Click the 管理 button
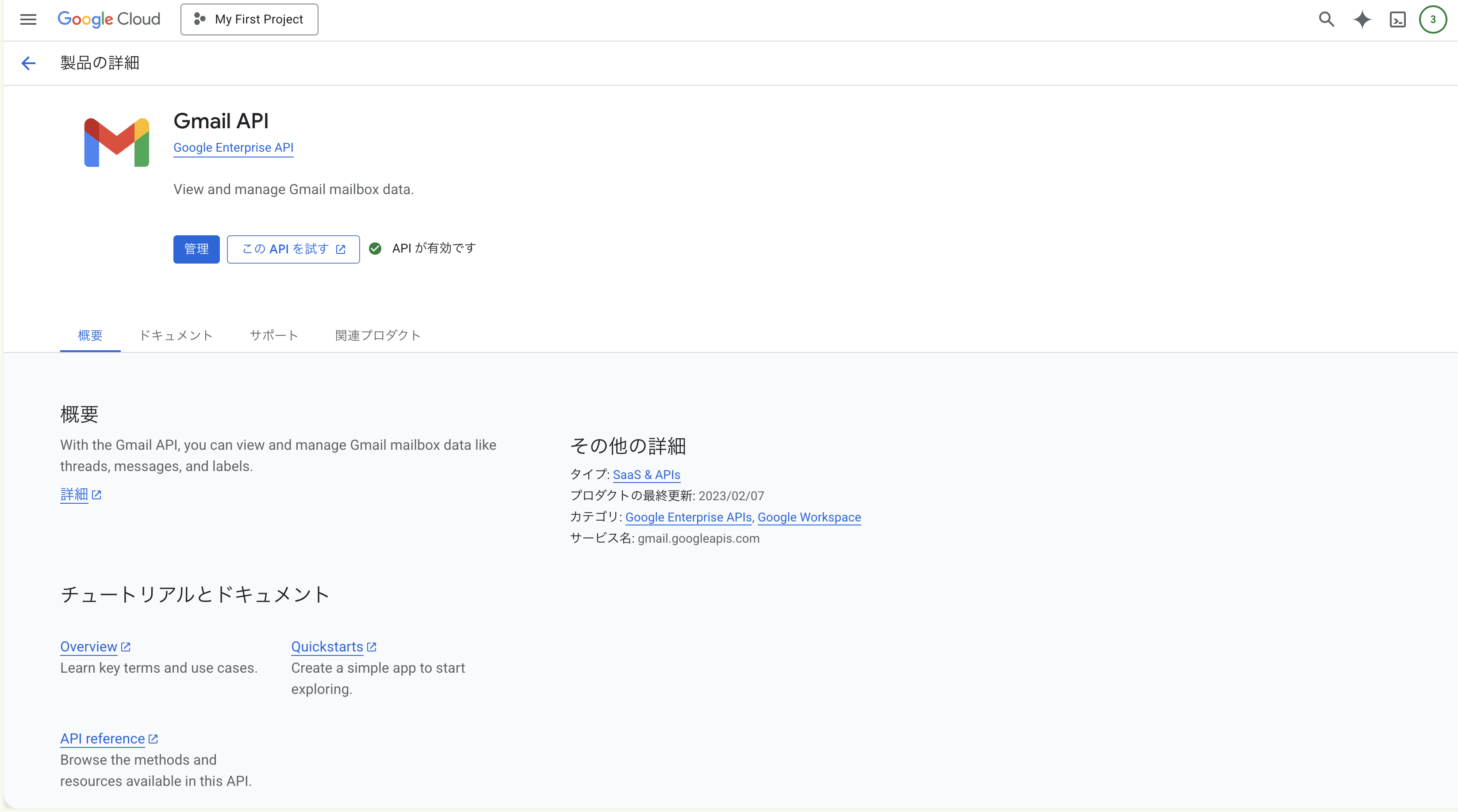Image resolution: width=1458 pixels, height=812 pixels. [196, 249]
